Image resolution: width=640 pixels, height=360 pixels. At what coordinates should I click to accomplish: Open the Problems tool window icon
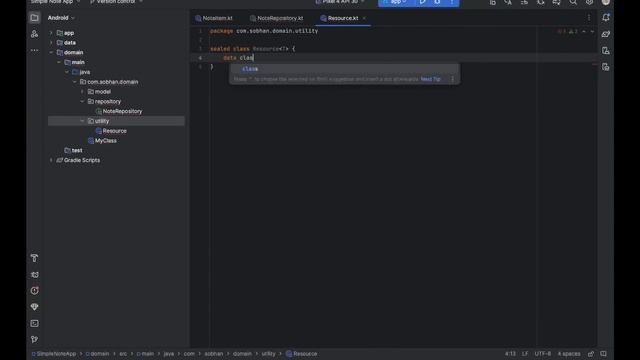click(34, 291)
